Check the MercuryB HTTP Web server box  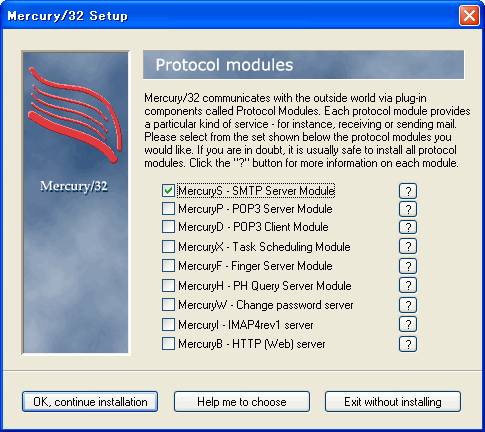(168, 344)
